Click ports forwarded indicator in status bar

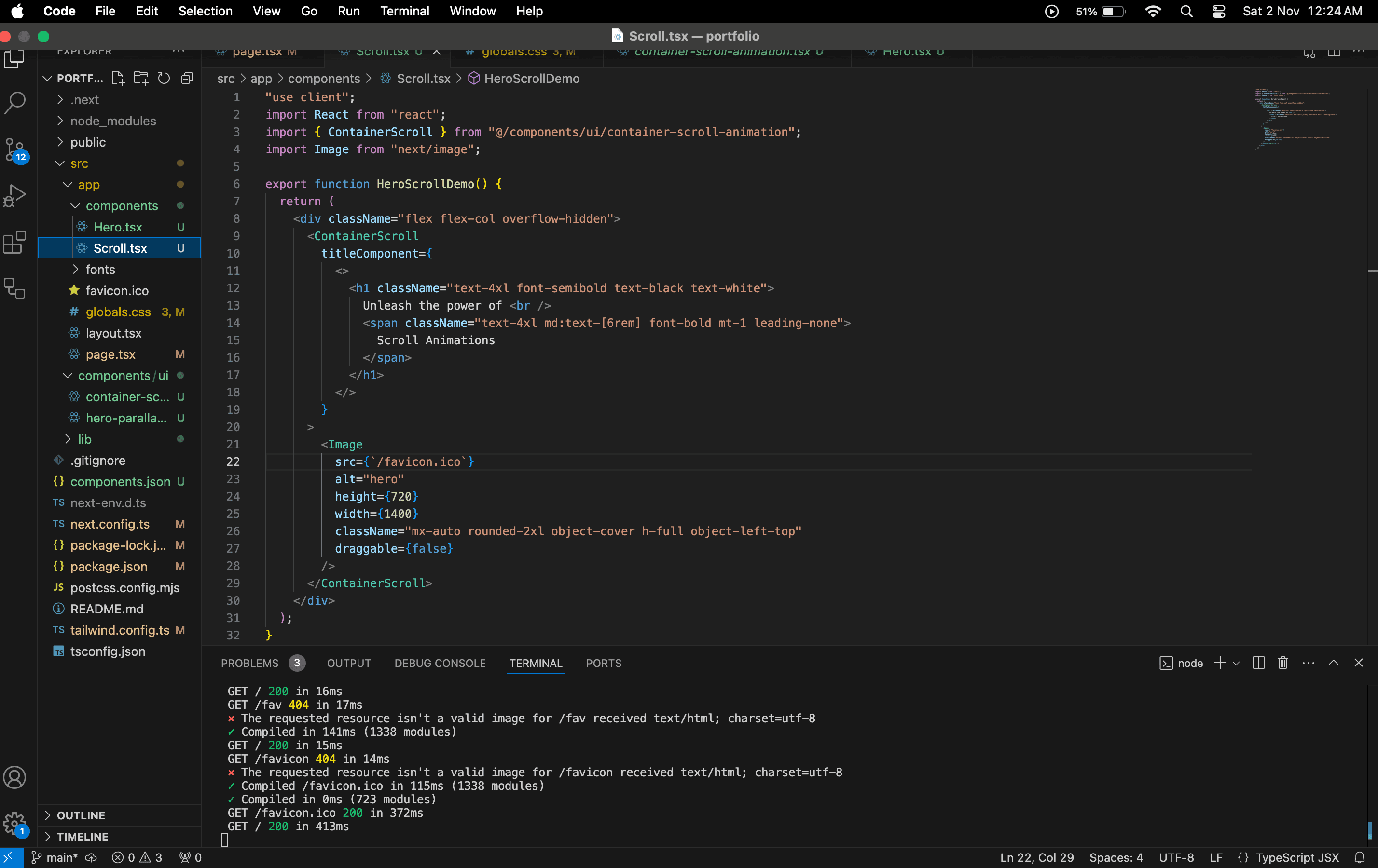(191, 857)
